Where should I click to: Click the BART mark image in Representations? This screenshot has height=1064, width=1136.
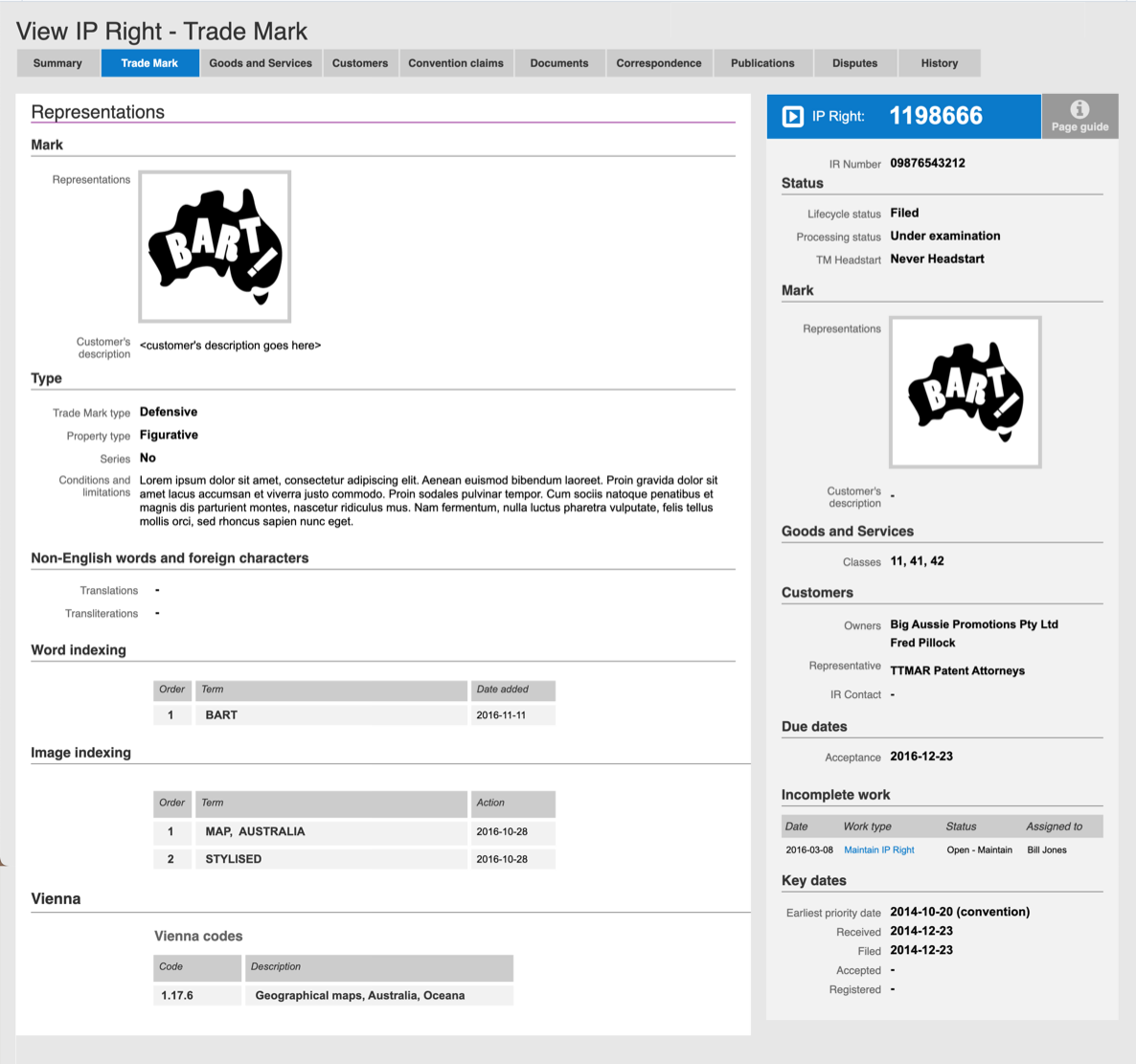pyautogui.click(x=215, y=246)
